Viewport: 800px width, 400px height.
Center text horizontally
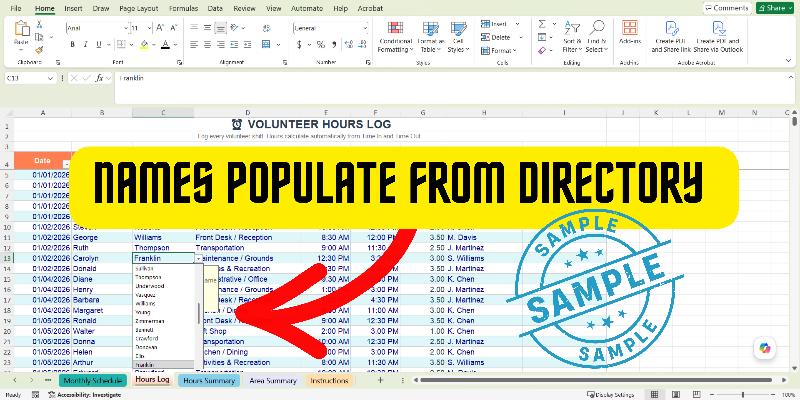coord(207,44)
